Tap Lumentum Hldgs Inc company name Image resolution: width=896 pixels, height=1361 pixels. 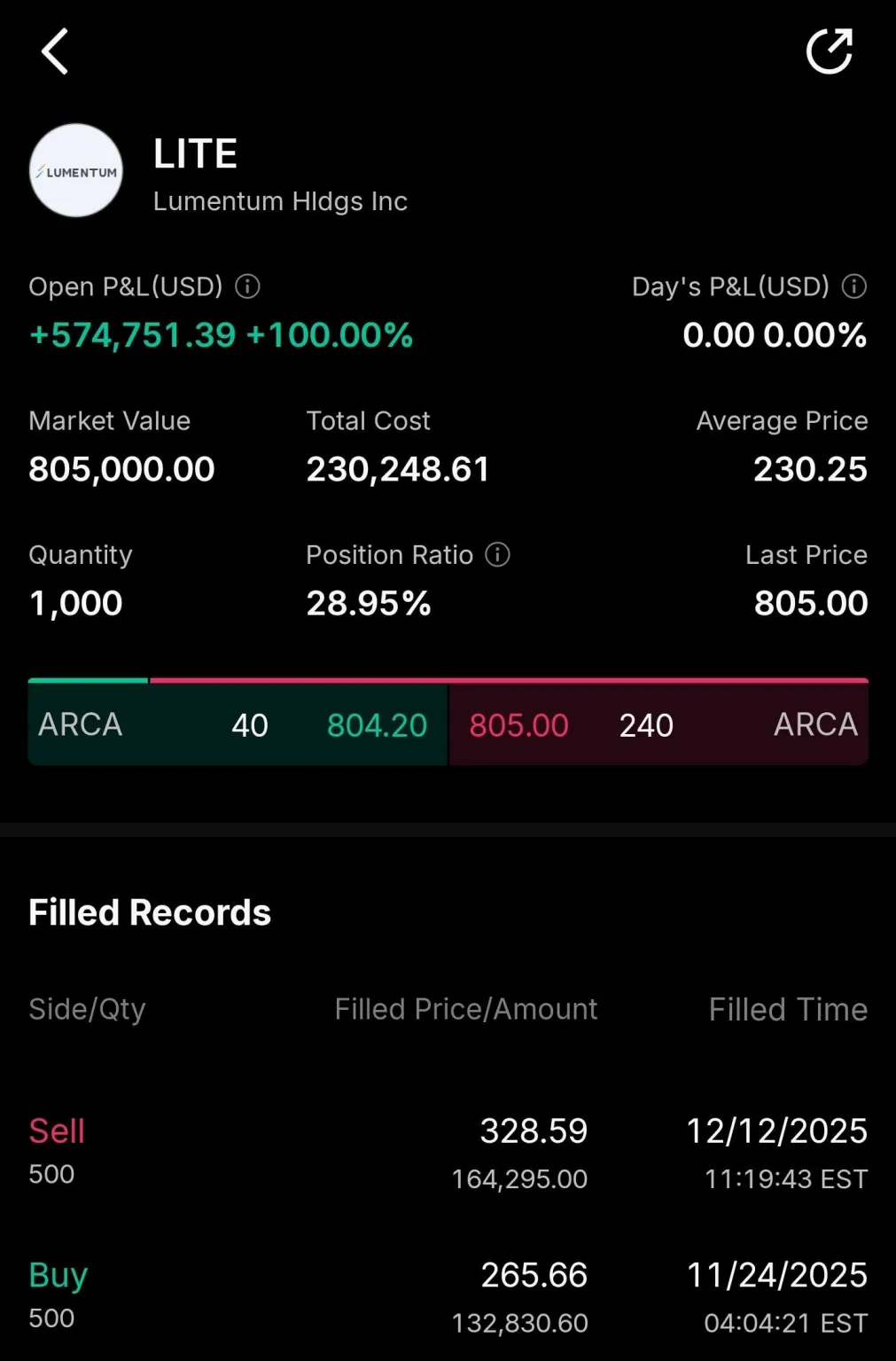(x=280, y=201)
